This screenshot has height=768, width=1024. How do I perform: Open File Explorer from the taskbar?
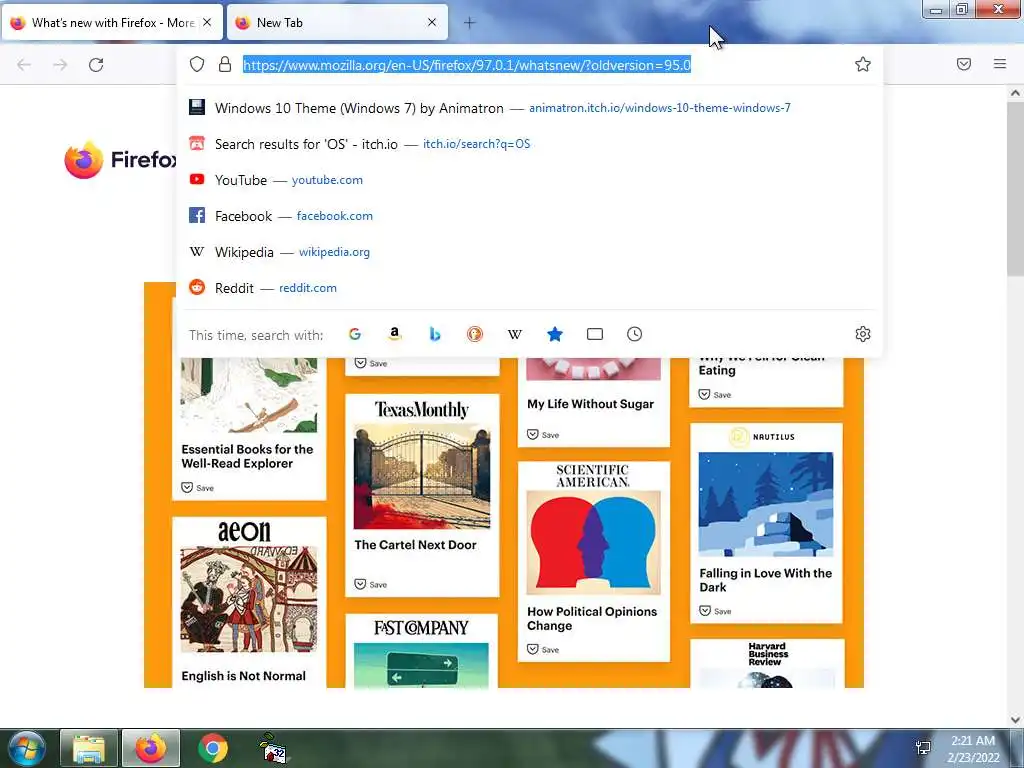tap(89, 748)
